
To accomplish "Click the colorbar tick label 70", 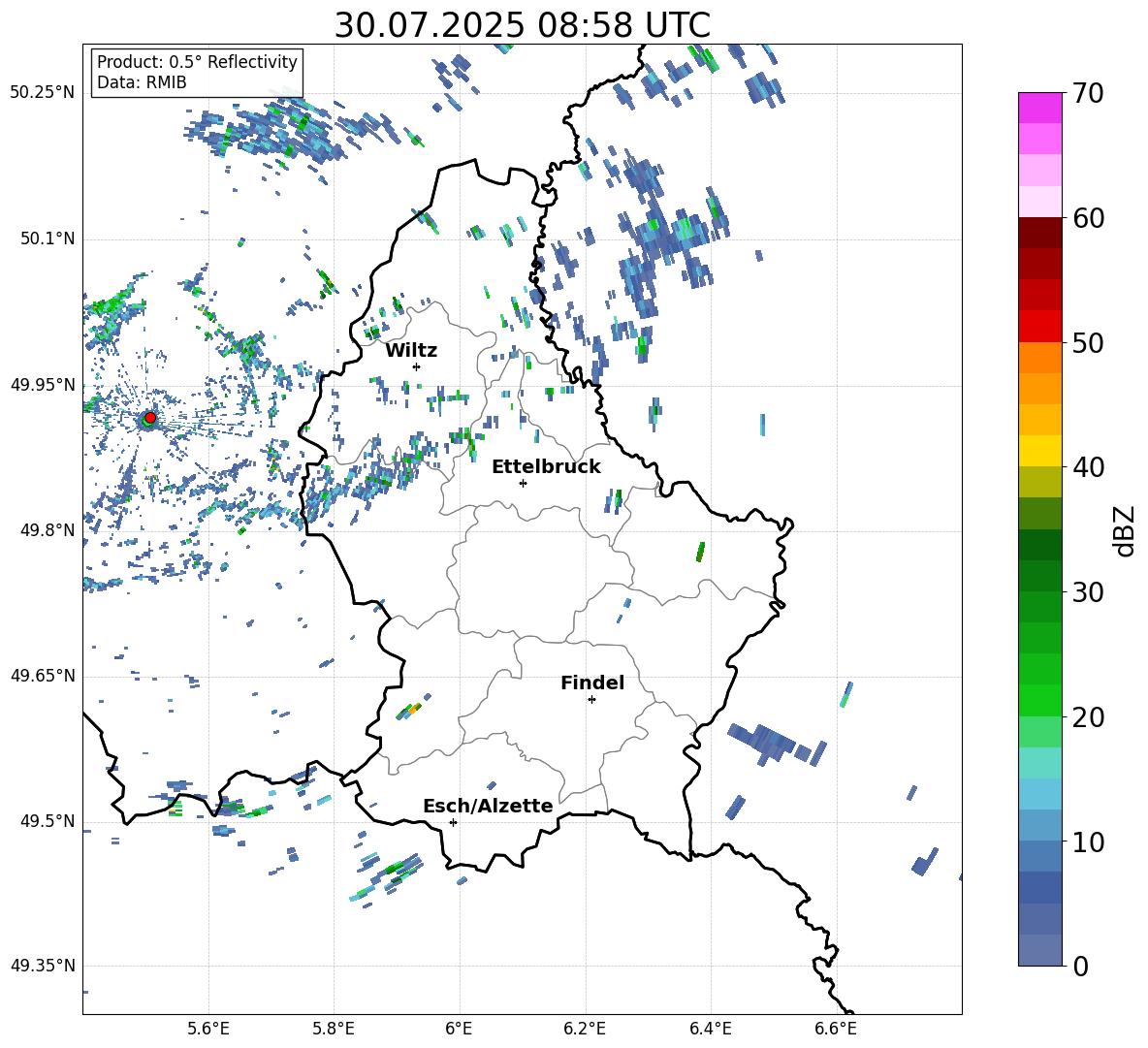I will [x=1088, y=94].
